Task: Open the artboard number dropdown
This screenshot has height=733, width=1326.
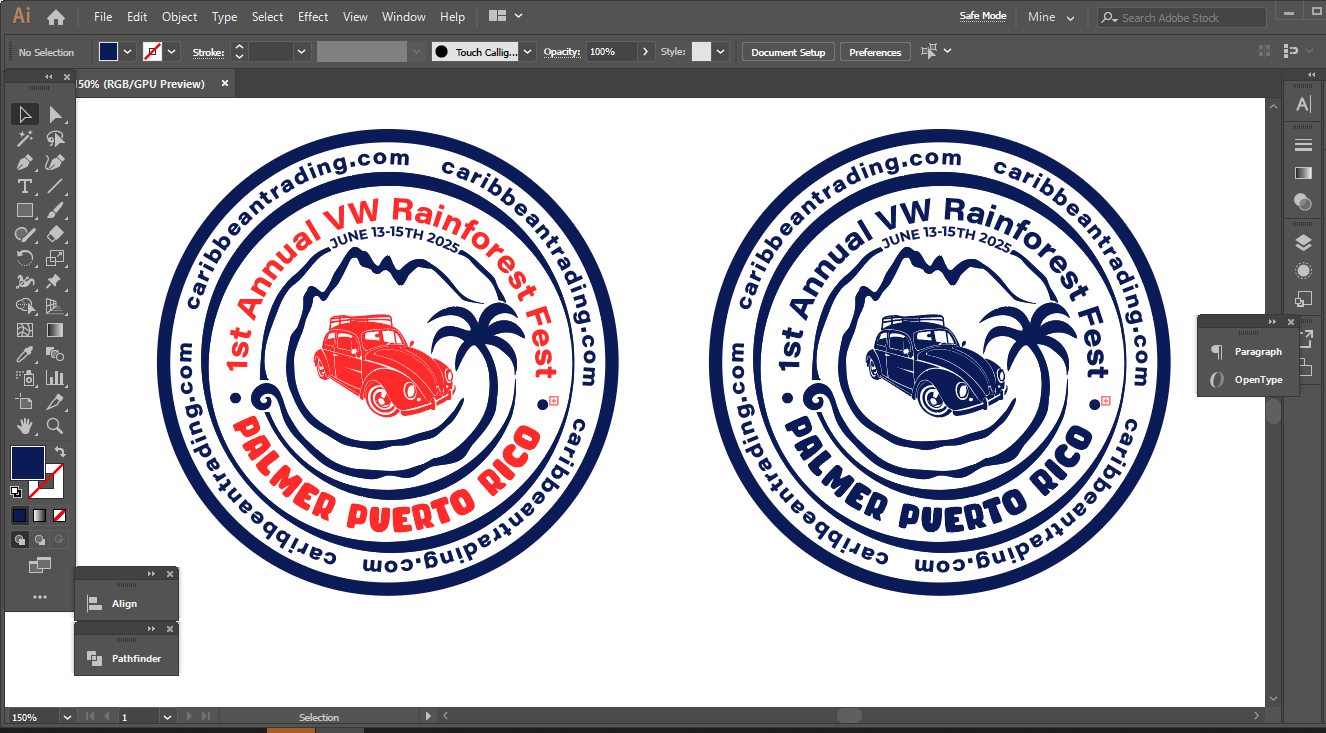Action: click(x=166, y=717)
